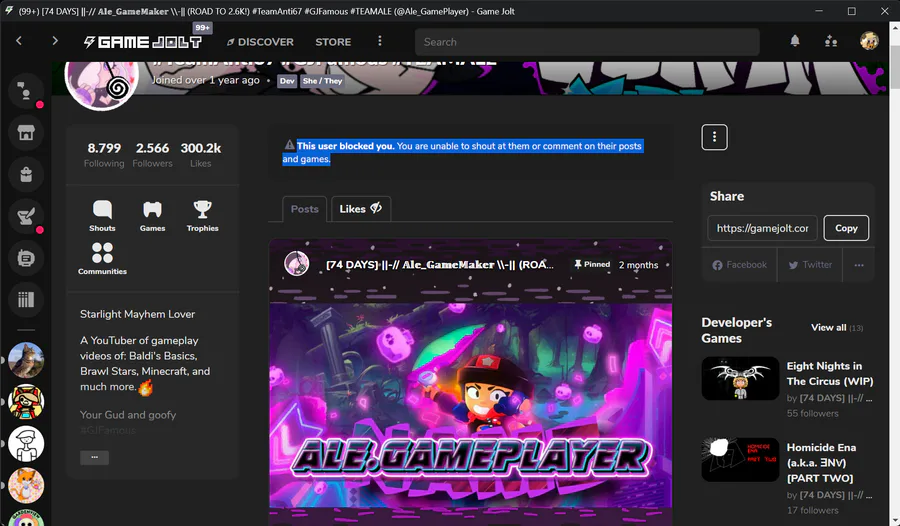Click the She / They pronoun badge
This screenshot has height=526, width=900.
(322, 81)
